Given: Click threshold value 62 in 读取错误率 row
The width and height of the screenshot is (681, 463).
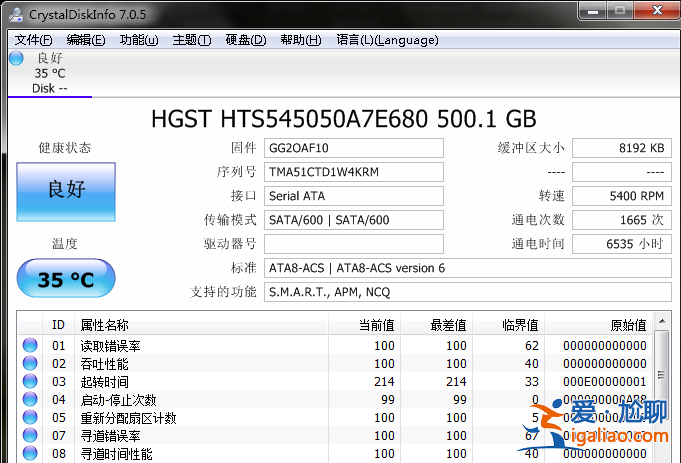Looking at the screenshot, I should tap(532, 346).
